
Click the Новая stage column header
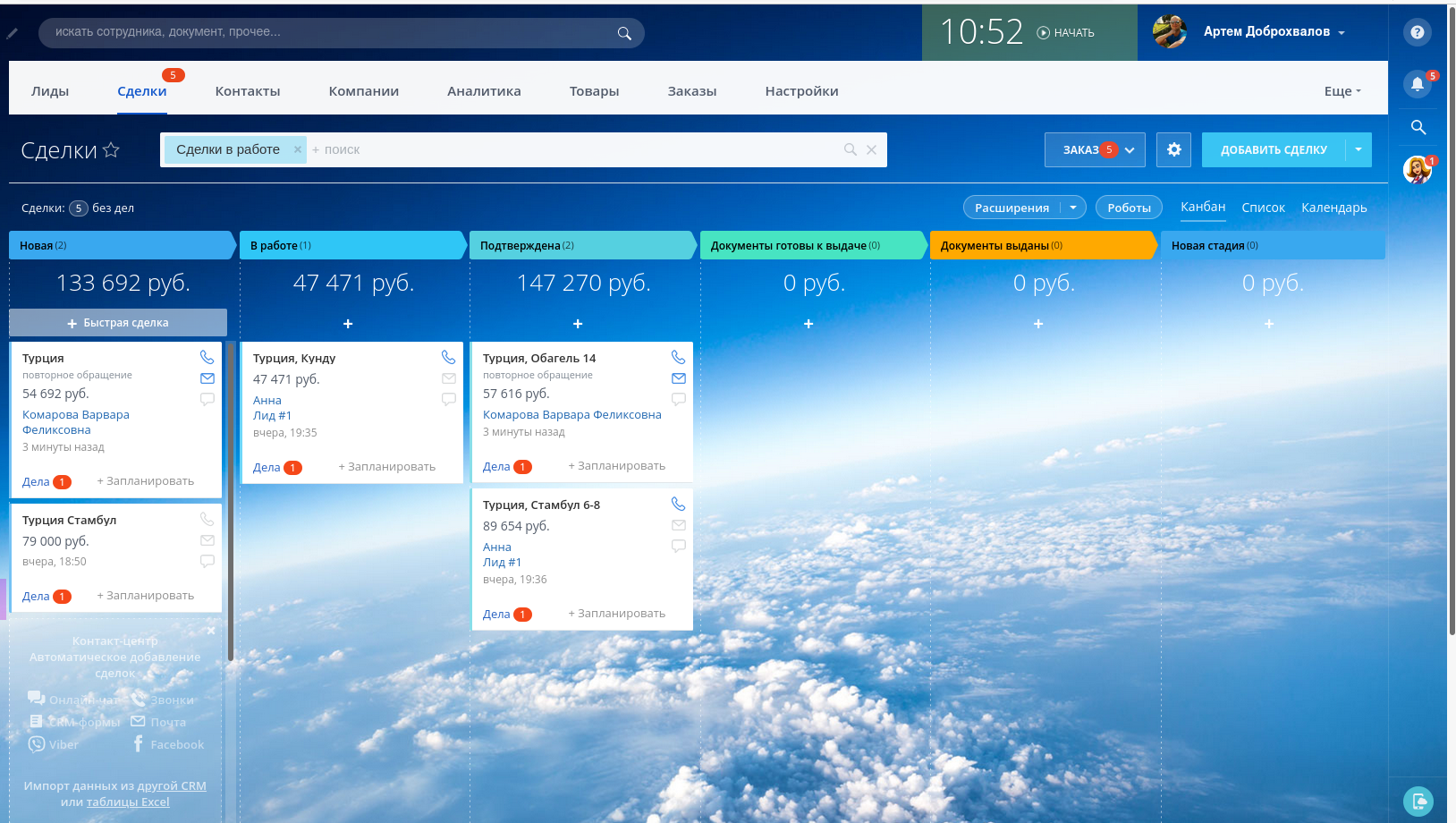[122, 245]
